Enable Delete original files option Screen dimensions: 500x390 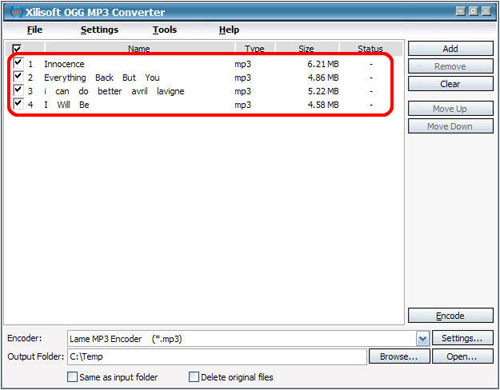[x=194, y=377]
